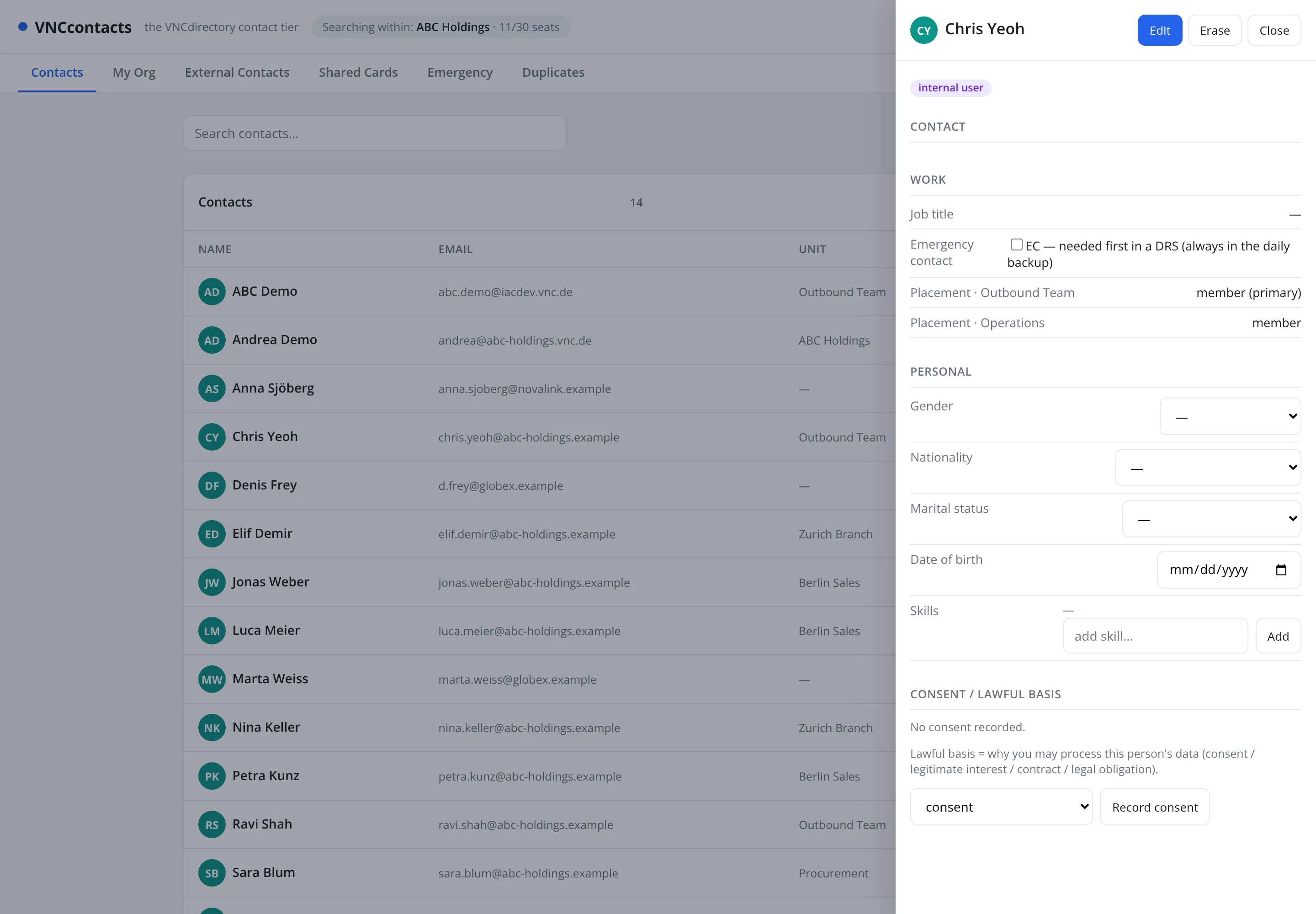This screenshot has height=914, width=1316.
Task: Enable the EC emergency contact checkbox
Action: [1017, 244]
